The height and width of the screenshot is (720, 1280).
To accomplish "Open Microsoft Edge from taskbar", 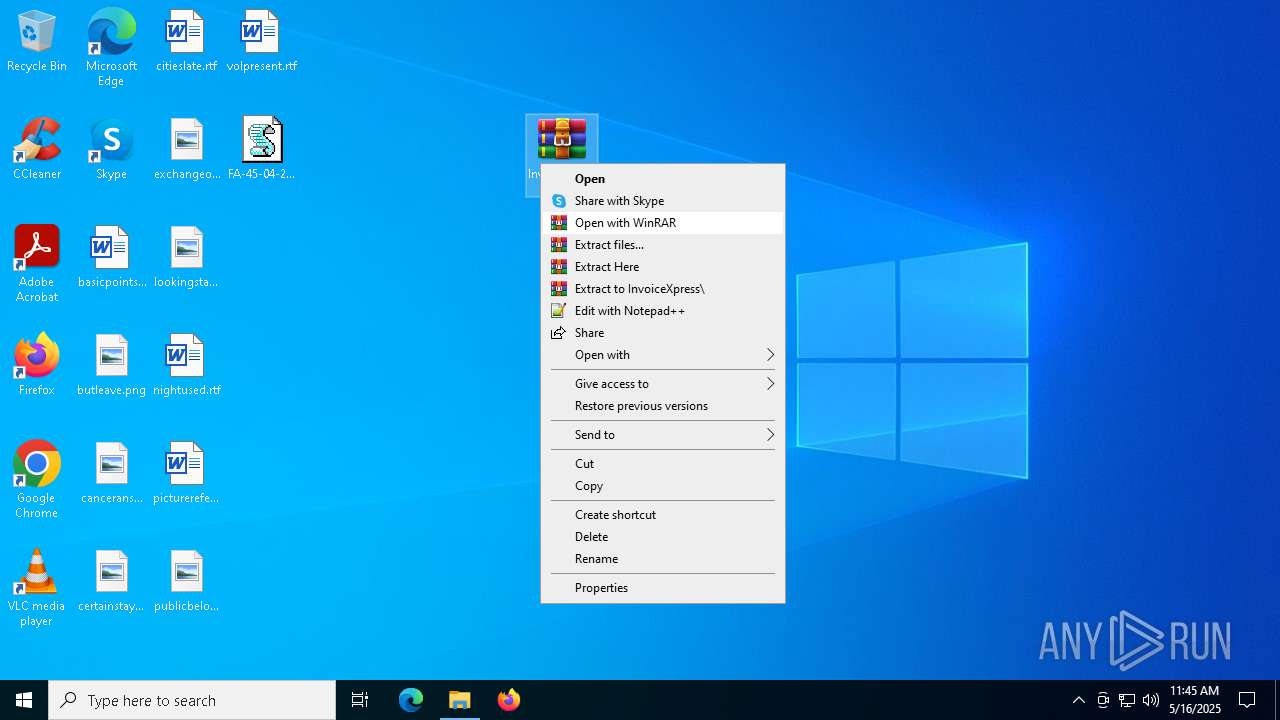I will [x=411, y=700].
